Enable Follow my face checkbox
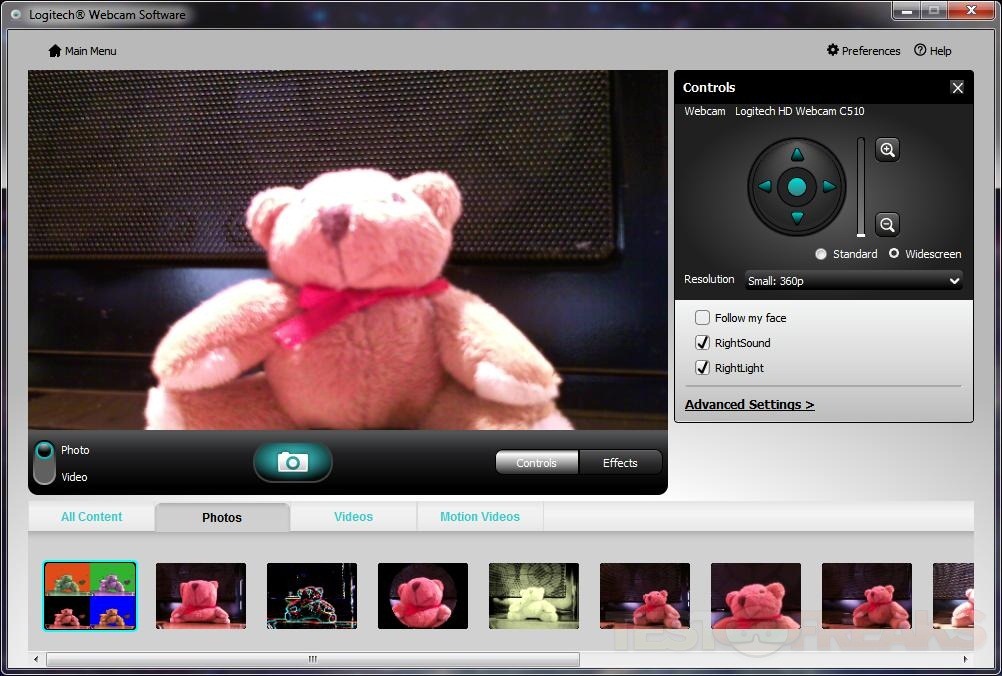Image resolution: width=1002 pixels, height=676 pixels. click(703, 318)
